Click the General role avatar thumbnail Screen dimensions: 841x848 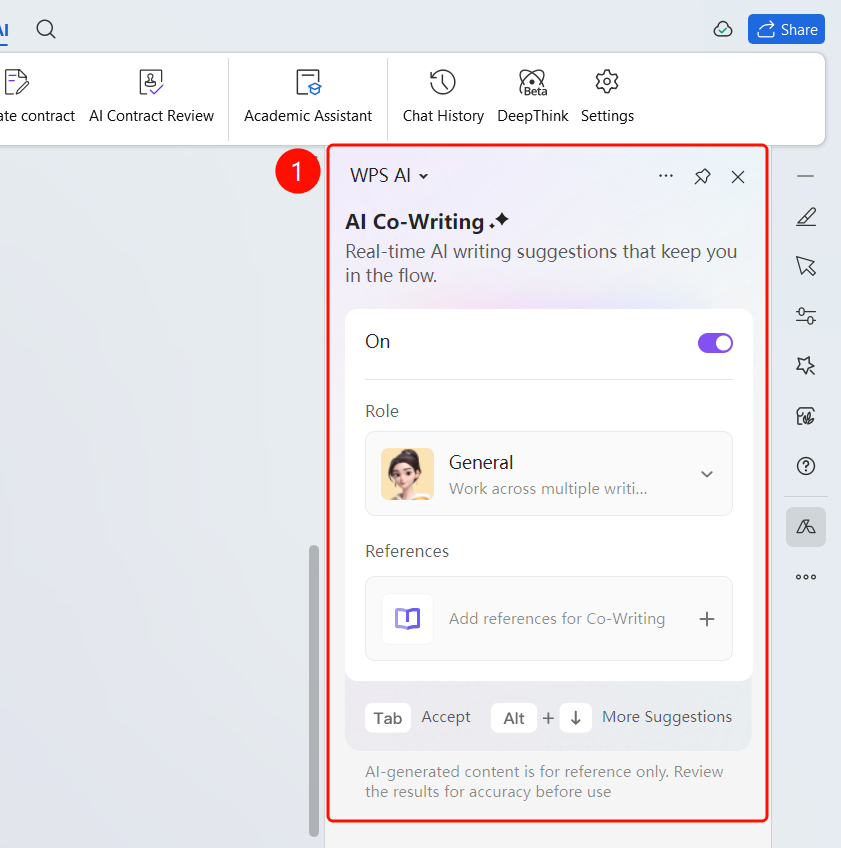(407, 474)
